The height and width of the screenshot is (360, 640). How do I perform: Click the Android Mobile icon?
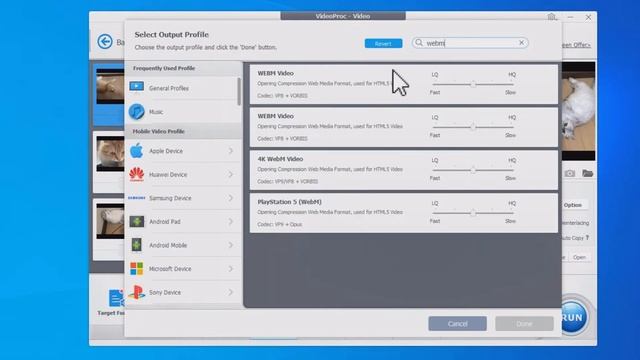[136, 245]
